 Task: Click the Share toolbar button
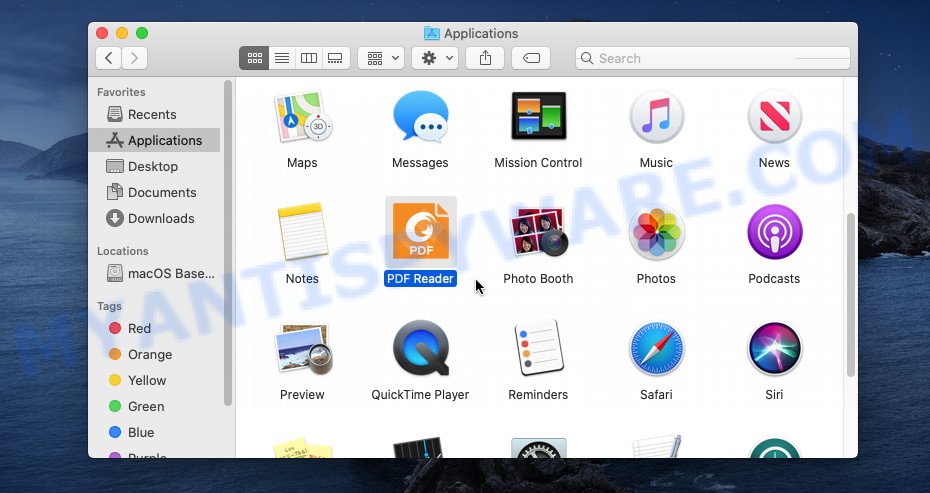[x=485, y=58]
